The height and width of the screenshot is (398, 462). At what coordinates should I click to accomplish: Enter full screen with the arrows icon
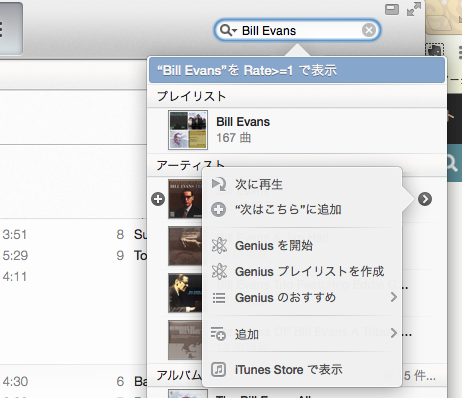[x=414, y=9]
